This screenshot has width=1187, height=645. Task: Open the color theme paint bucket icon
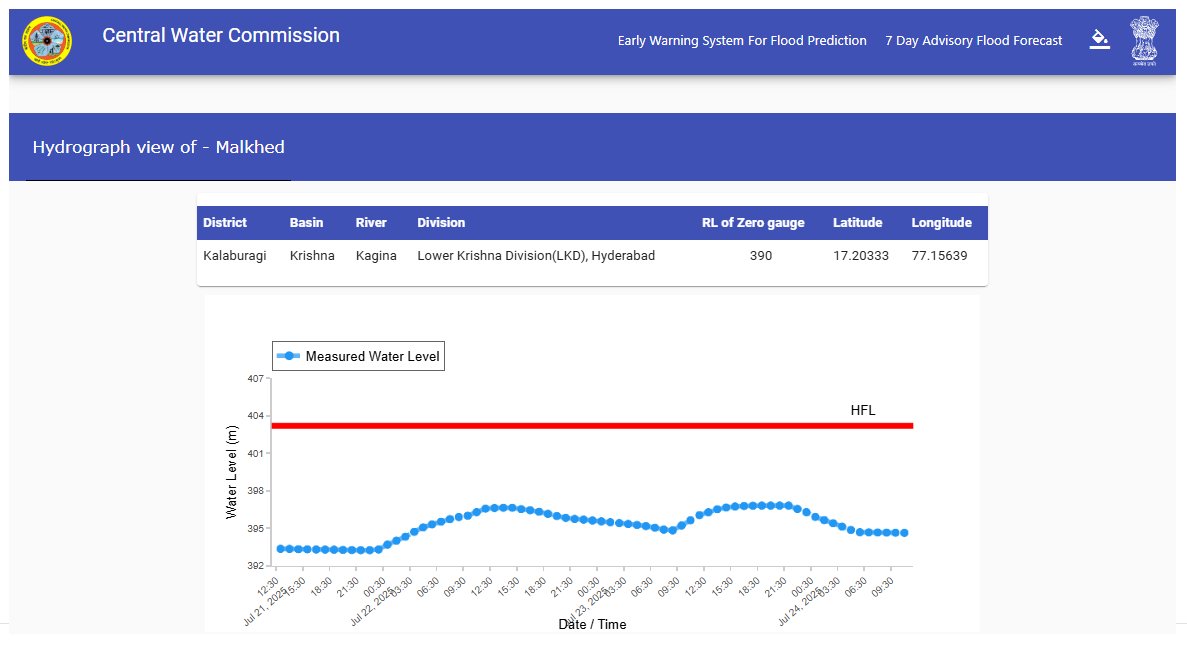point(1099,39)
